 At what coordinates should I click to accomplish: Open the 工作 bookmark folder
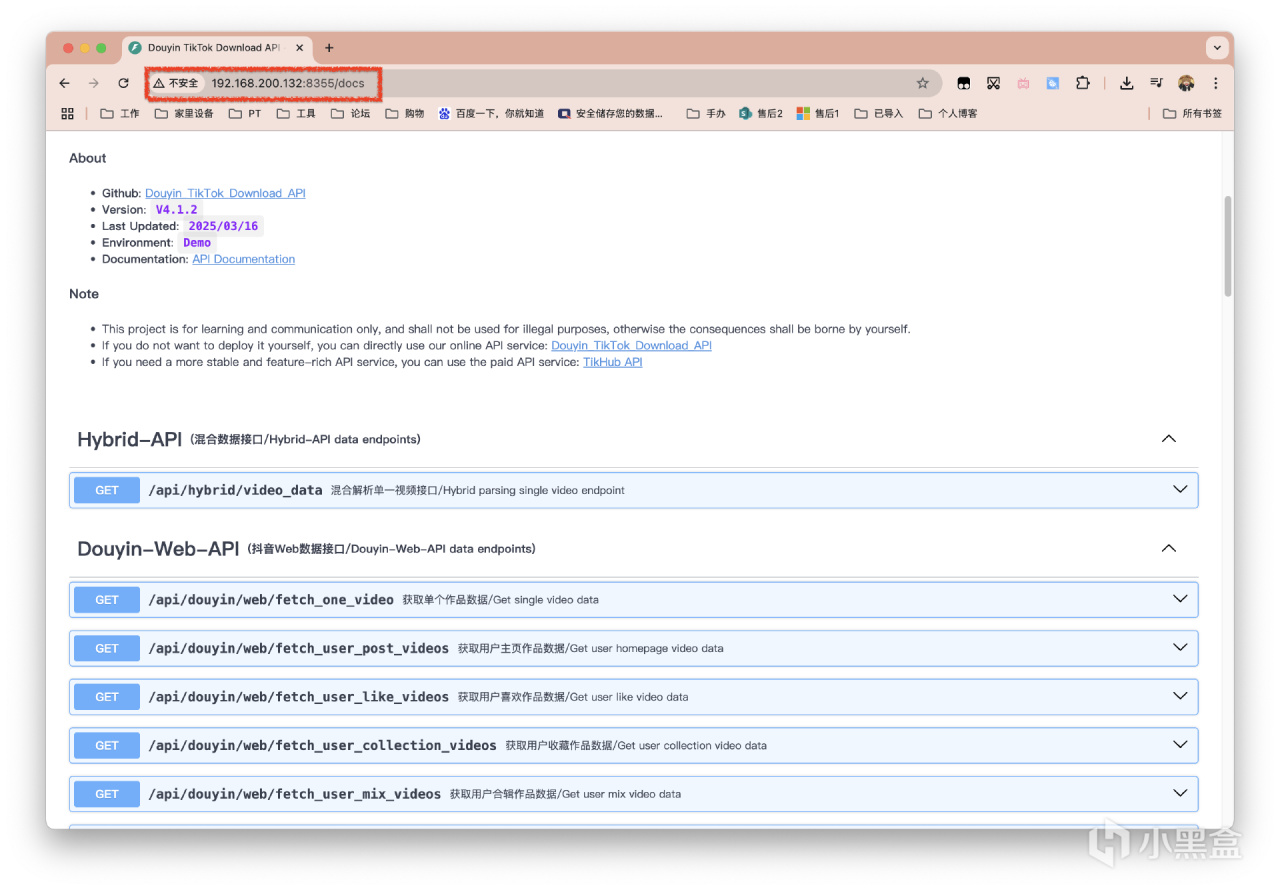120,113
